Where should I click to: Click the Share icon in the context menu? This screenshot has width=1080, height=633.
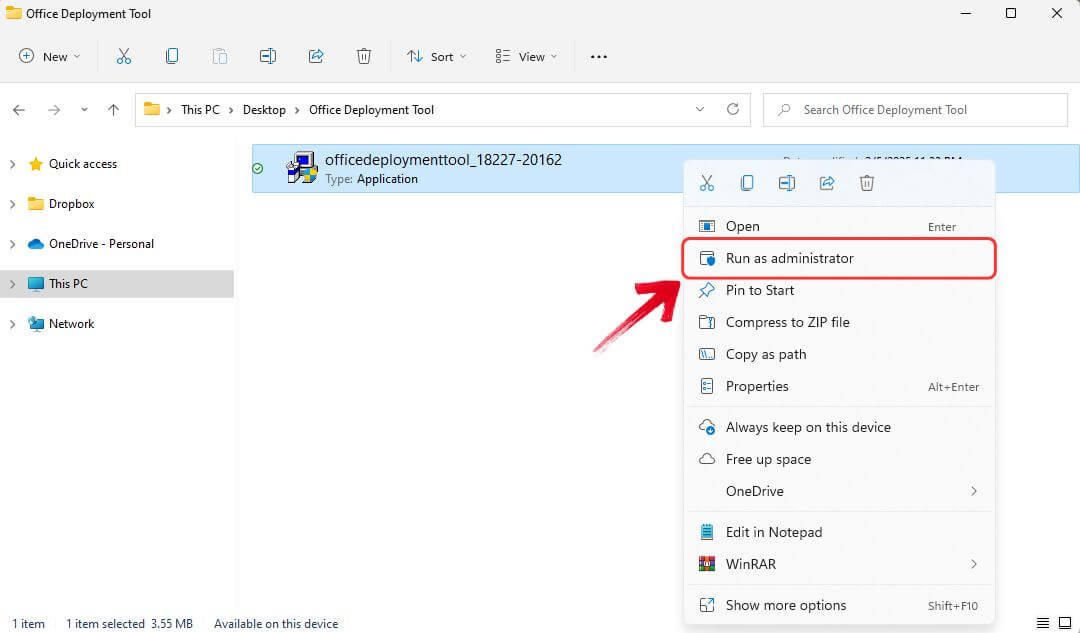827,183
